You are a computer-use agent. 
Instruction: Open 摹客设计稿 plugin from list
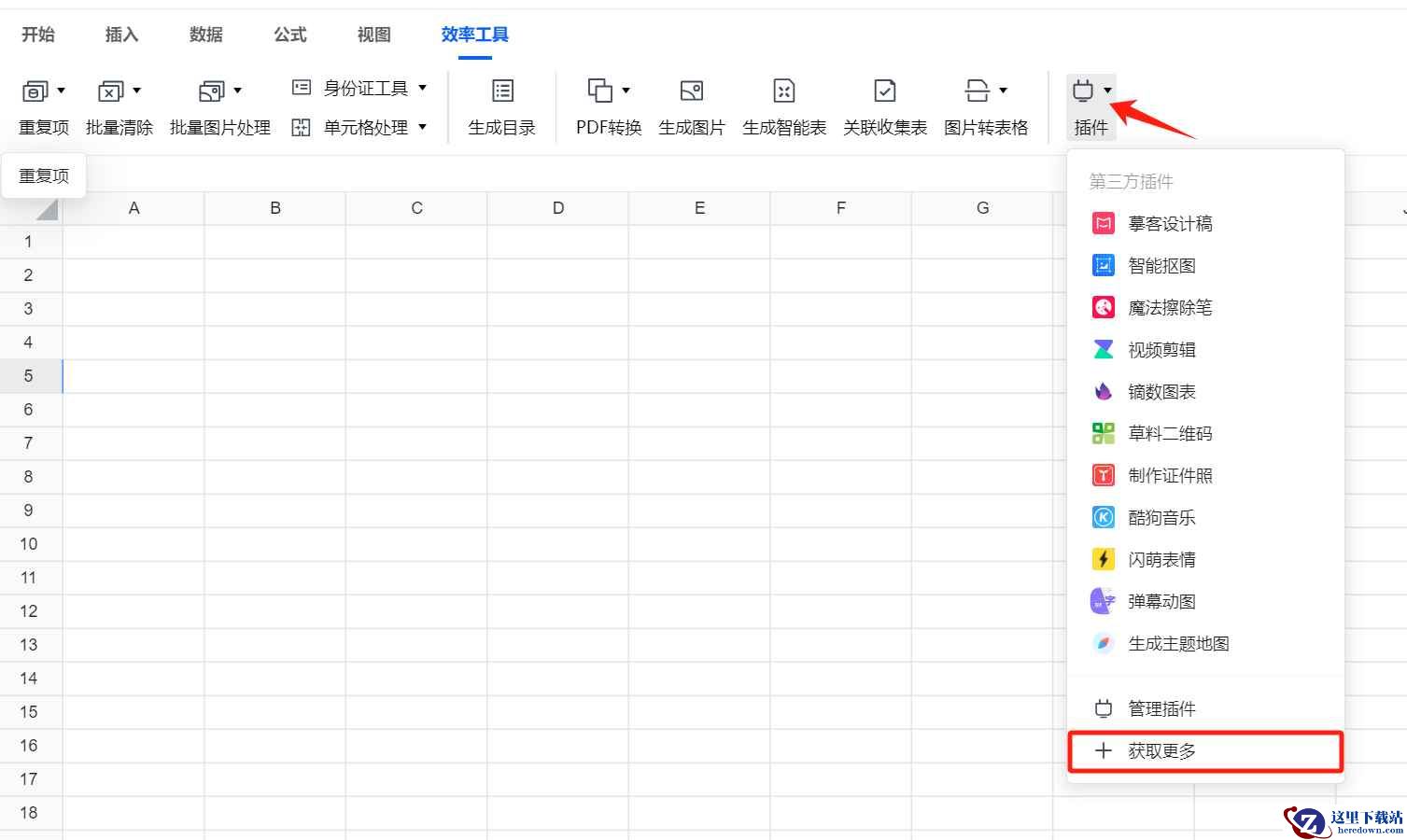1169,224
